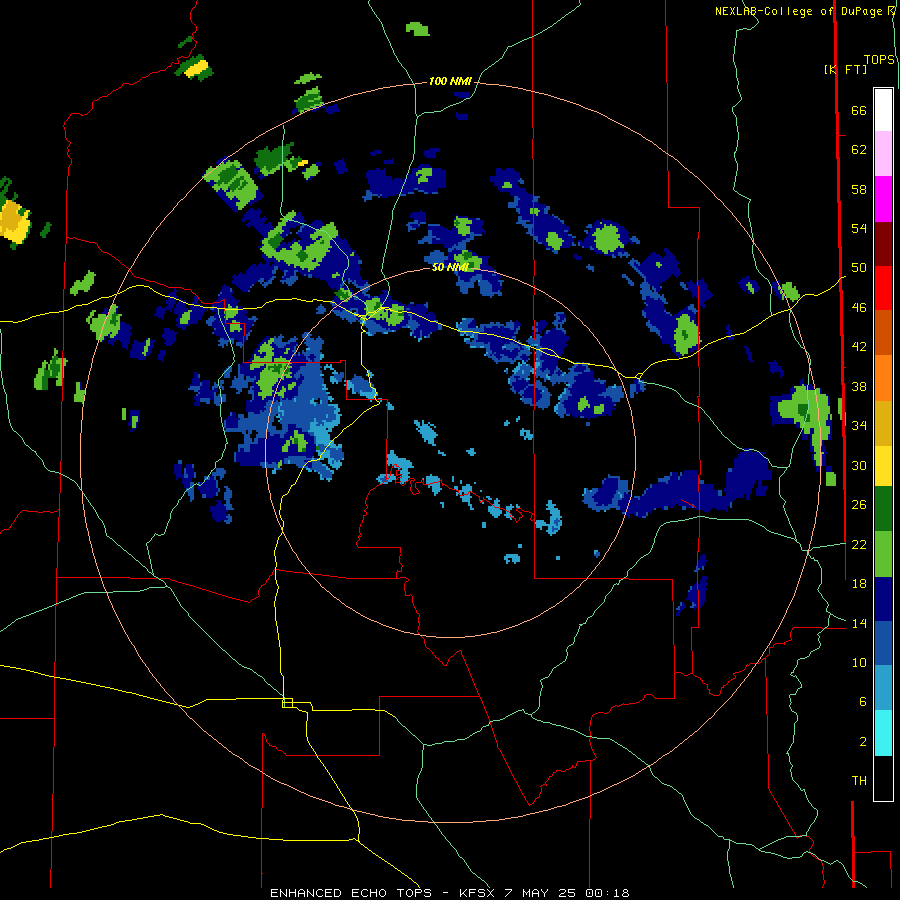Pick the light green legend swatch
Screen dimensions: 900x900
point(883,554)
